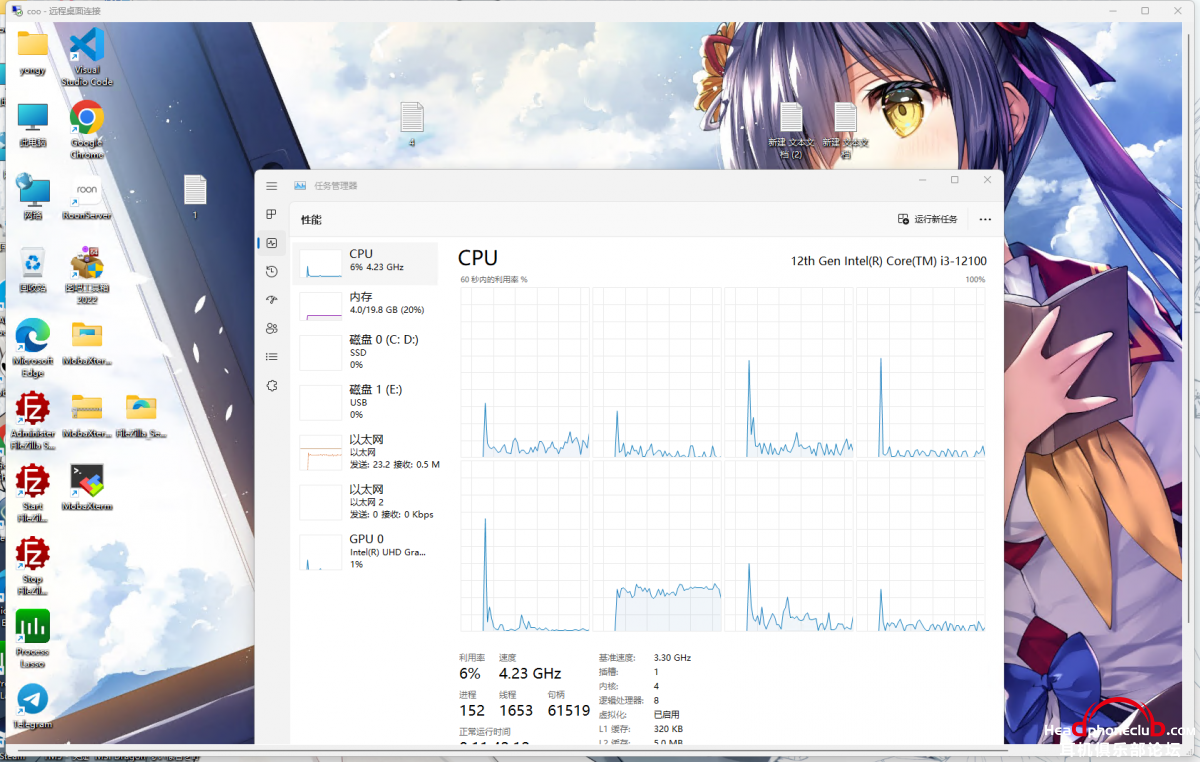Open App history from the Task Manager sidebar
The image size is (1200, 762).
(271, 271)
